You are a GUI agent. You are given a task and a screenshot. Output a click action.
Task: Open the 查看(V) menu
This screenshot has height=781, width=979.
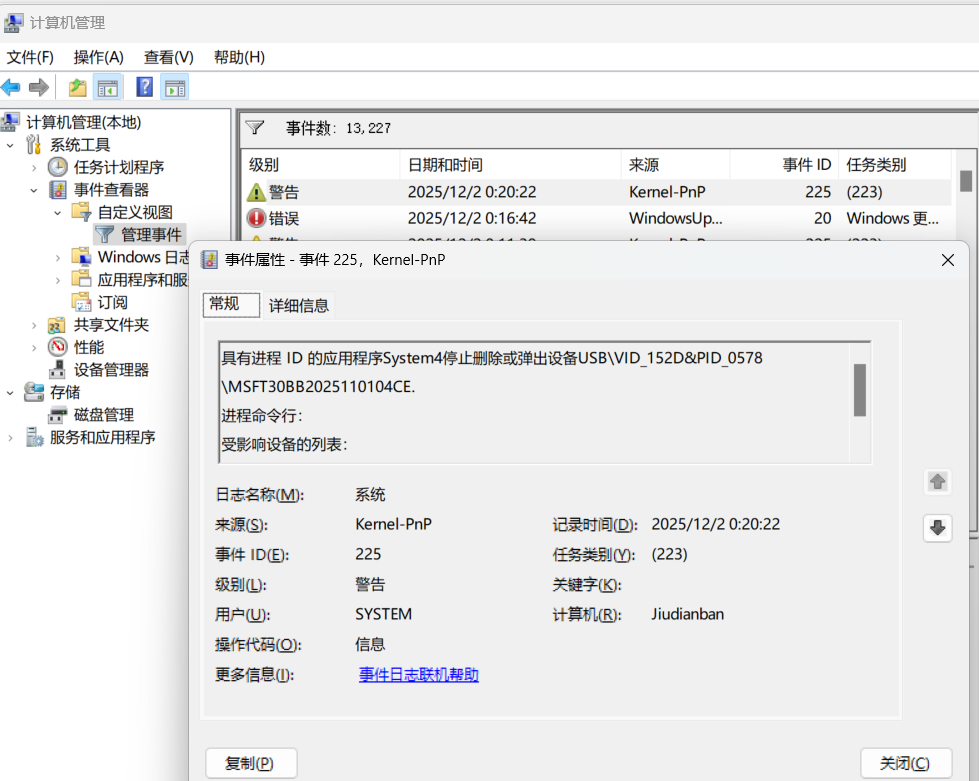point(169,57)
